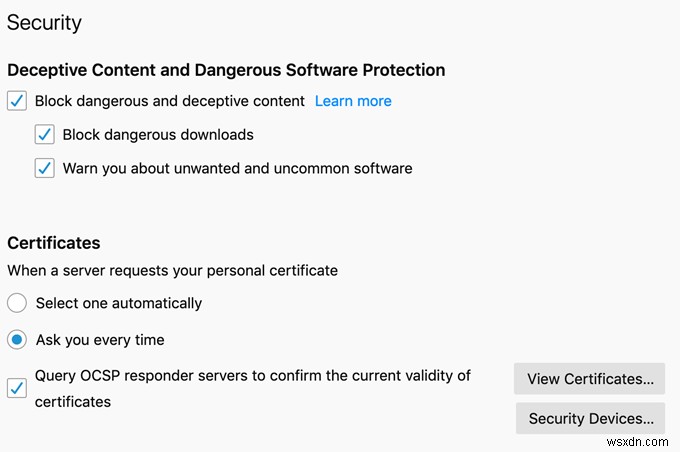Toggle the Block dangerous downloads checkbox
This screenshot has width=680, height=452.
pos(45,135)
